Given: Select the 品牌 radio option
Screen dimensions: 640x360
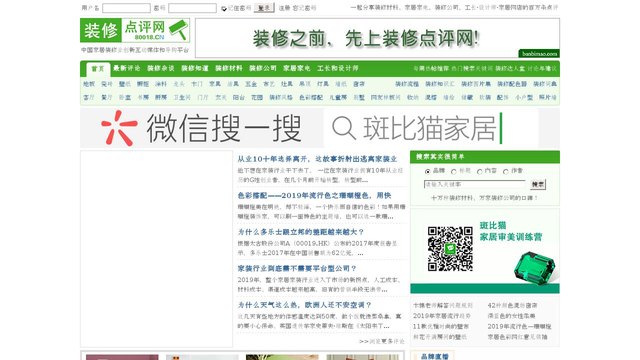Looking at the screenshot, I should click(x=427, y=171).
